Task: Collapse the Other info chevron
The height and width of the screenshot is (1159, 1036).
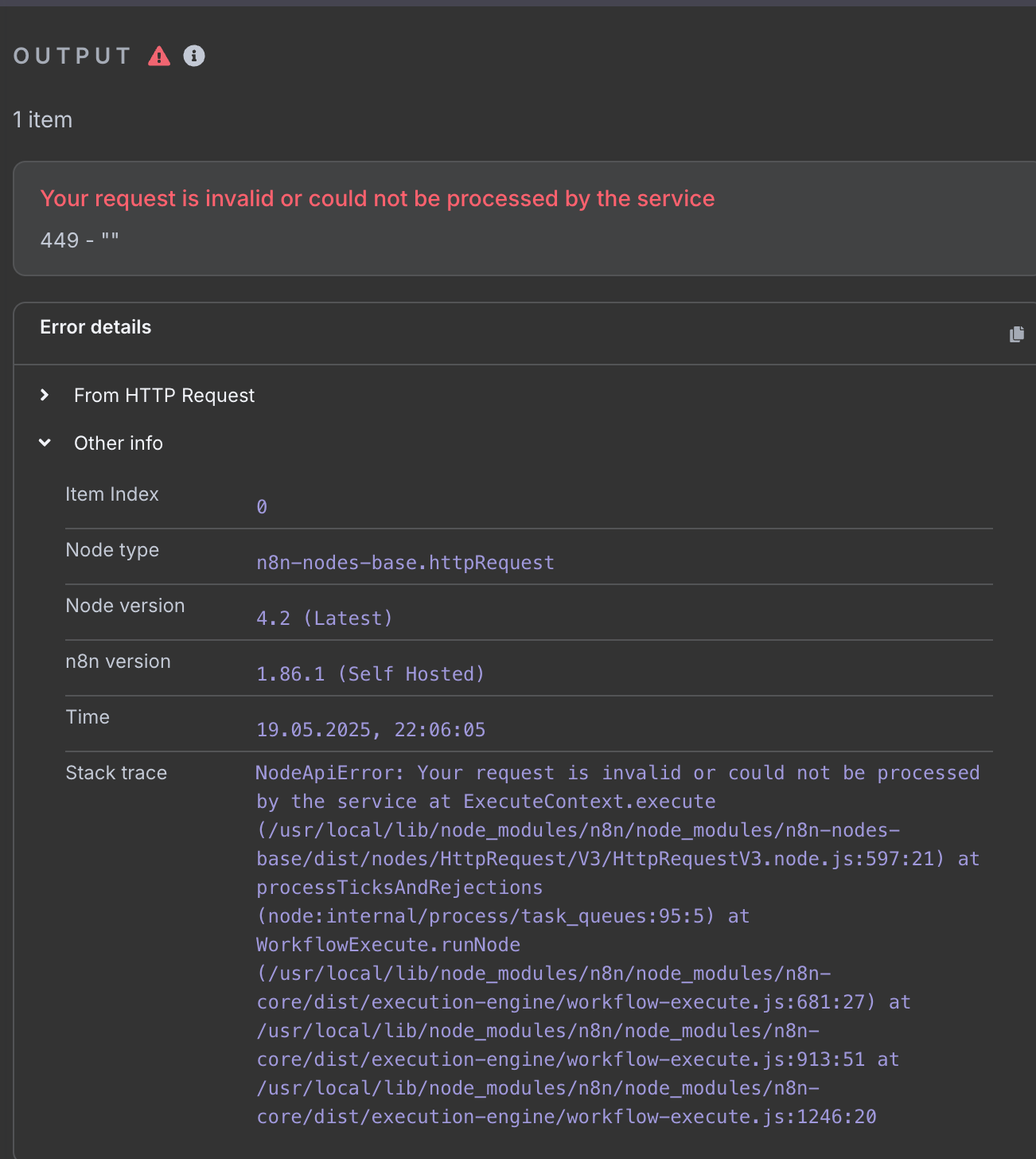Action: (45, 443)
